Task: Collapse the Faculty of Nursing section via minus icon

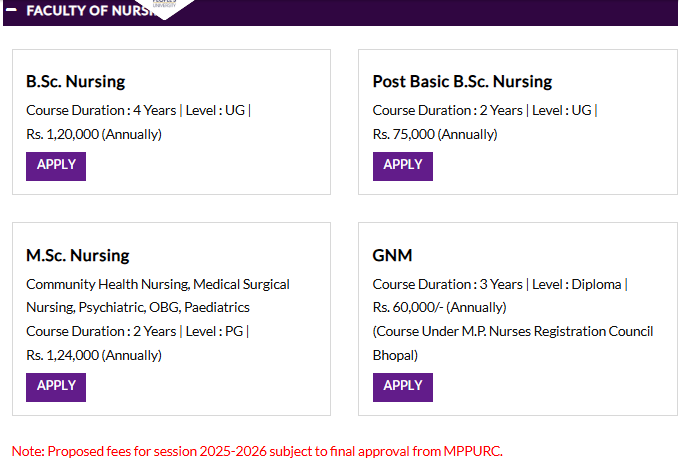Action: click(x=10, y=11)
